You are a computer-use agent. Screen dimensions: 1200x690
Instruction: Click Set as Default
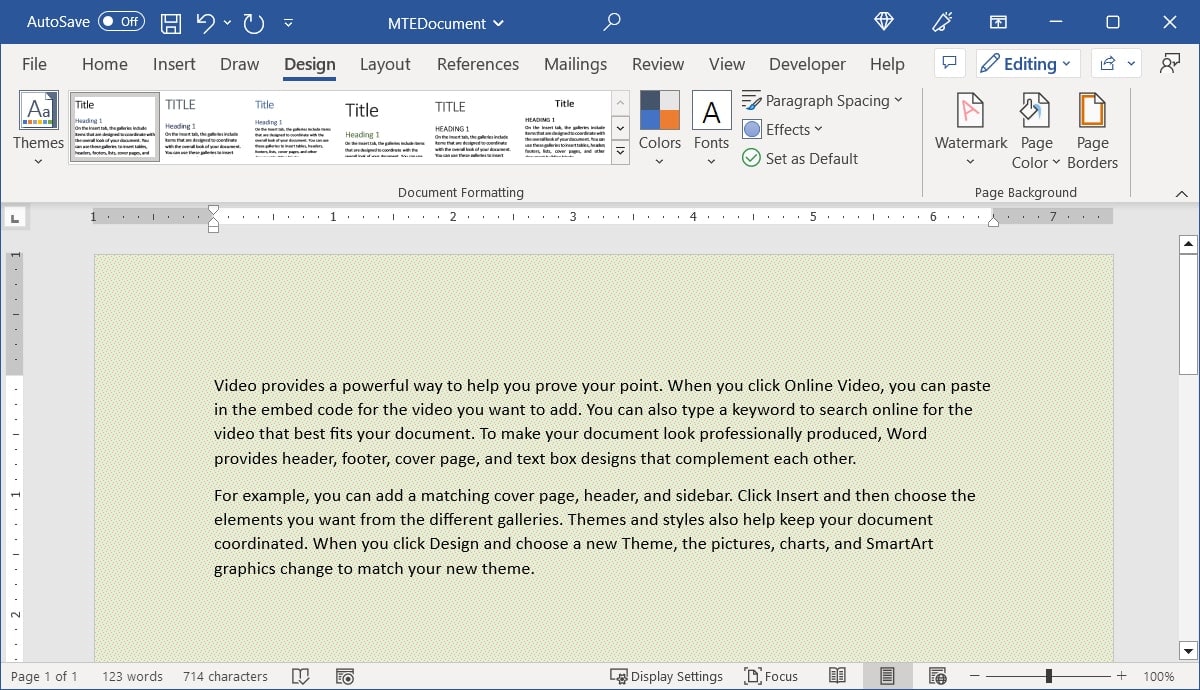click(800, 158)
